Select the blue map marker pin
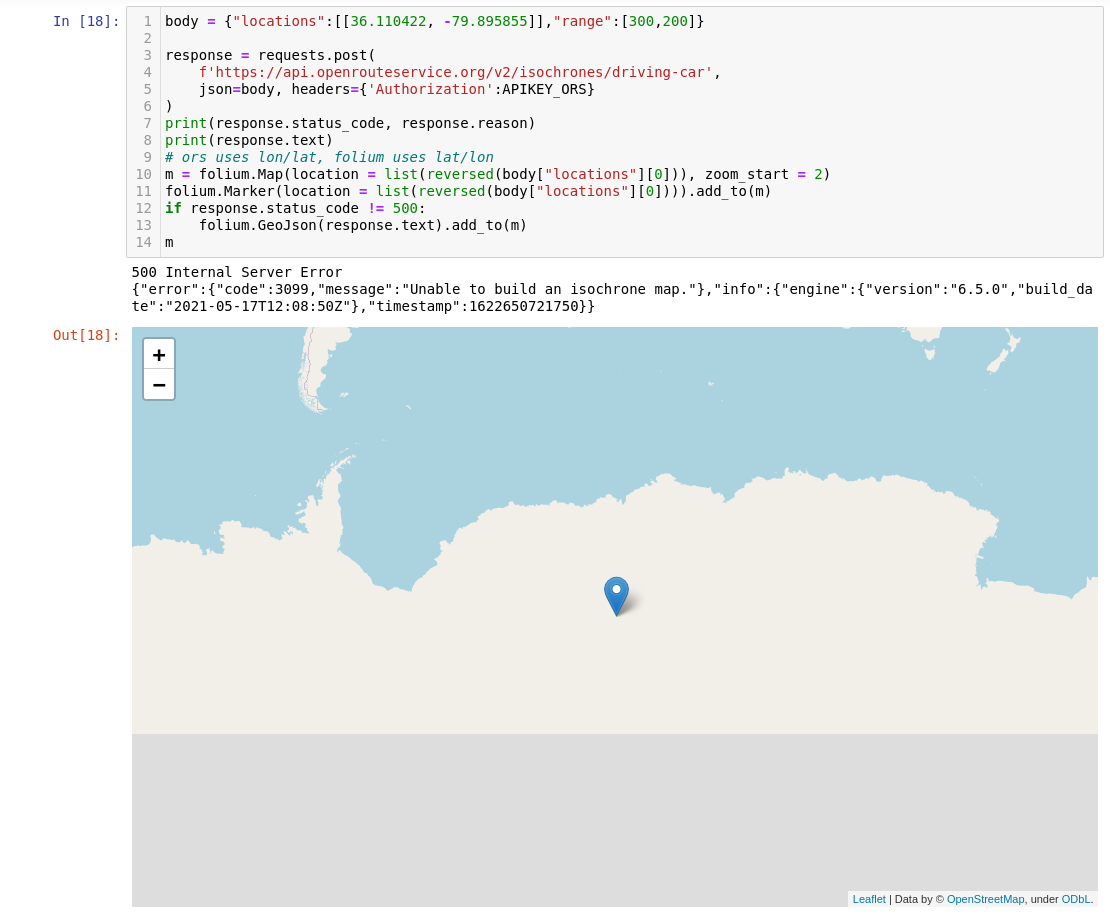 tap(616, 592)
